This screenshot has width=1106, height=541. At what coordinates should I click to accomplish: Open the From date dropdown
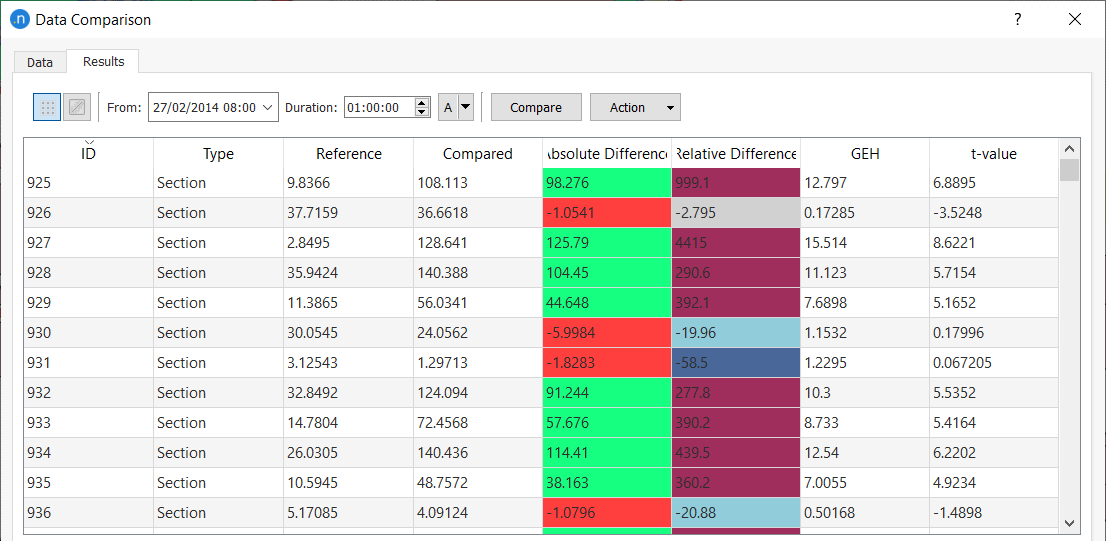[268, 107]
